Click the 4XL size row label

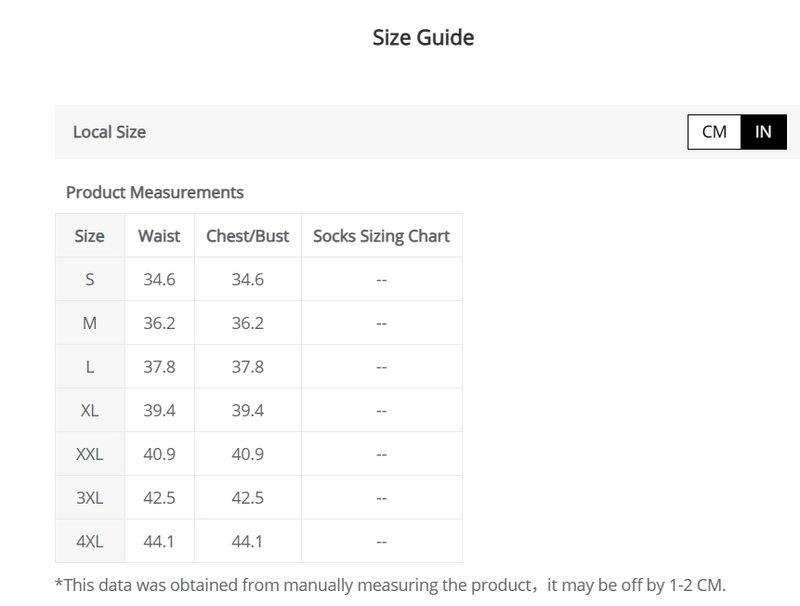pos(90,541)
